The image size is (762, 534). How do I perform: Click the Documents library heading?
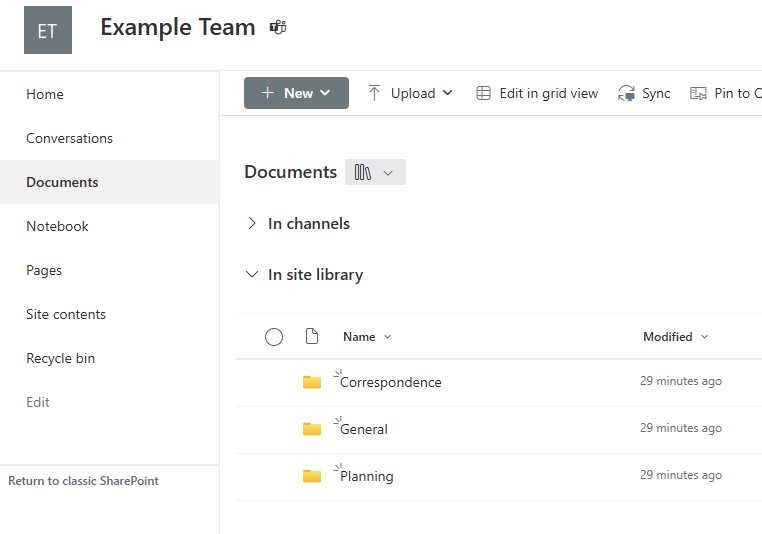291,172
